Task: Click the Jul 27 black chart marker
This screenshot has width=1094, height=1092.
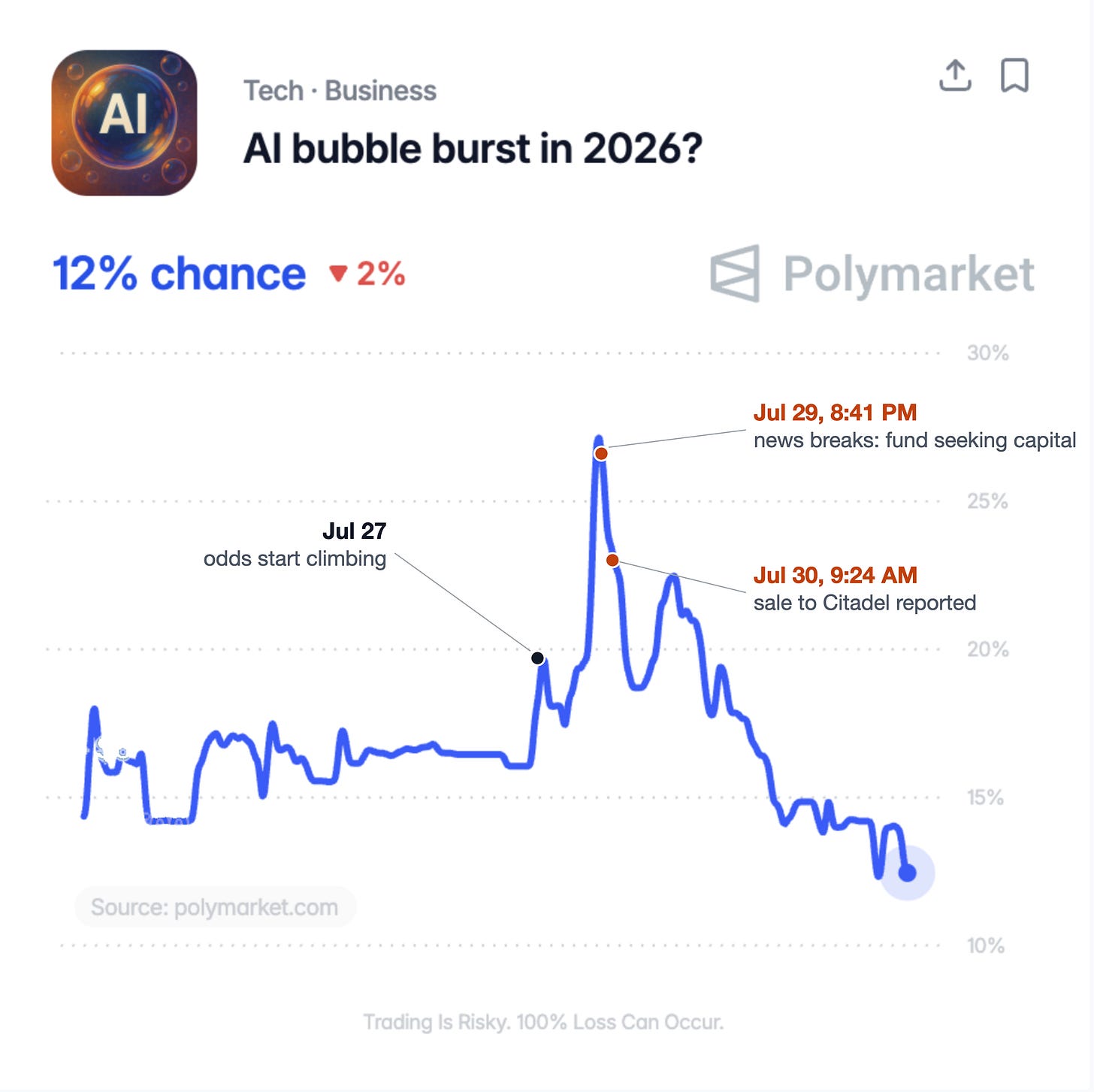Action: (x=537, y=658)
